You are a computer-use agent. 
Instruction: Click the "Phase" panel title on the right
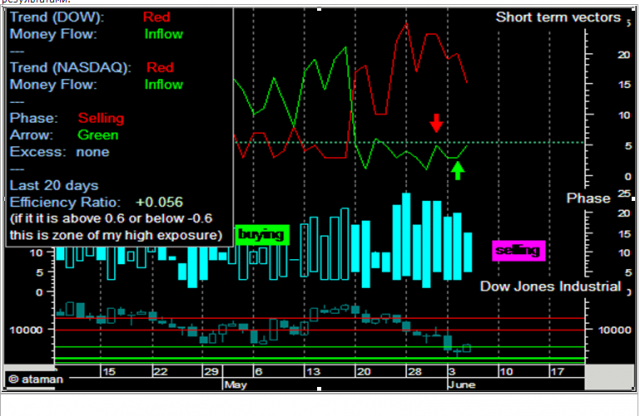588,198
